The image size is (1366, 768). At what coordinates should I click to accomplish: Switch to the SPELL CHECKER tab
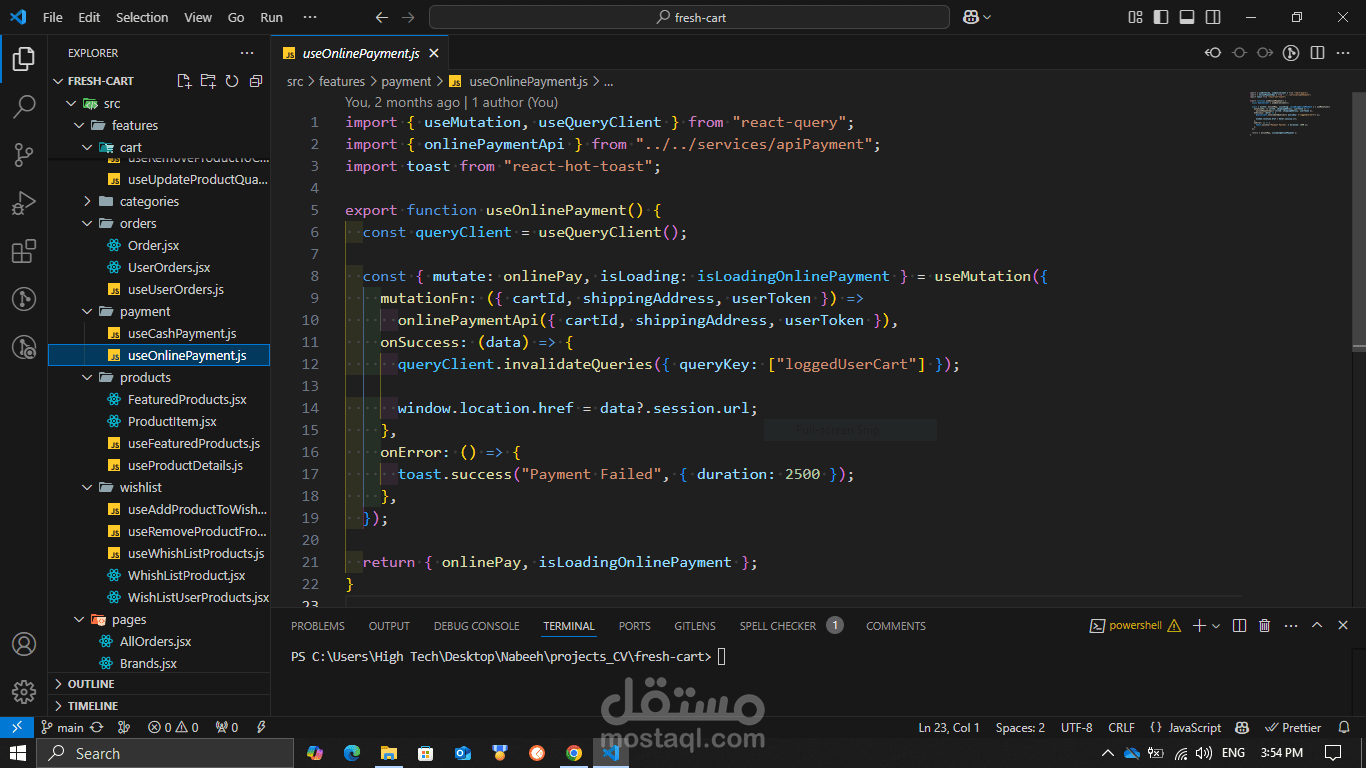(778, 626)
